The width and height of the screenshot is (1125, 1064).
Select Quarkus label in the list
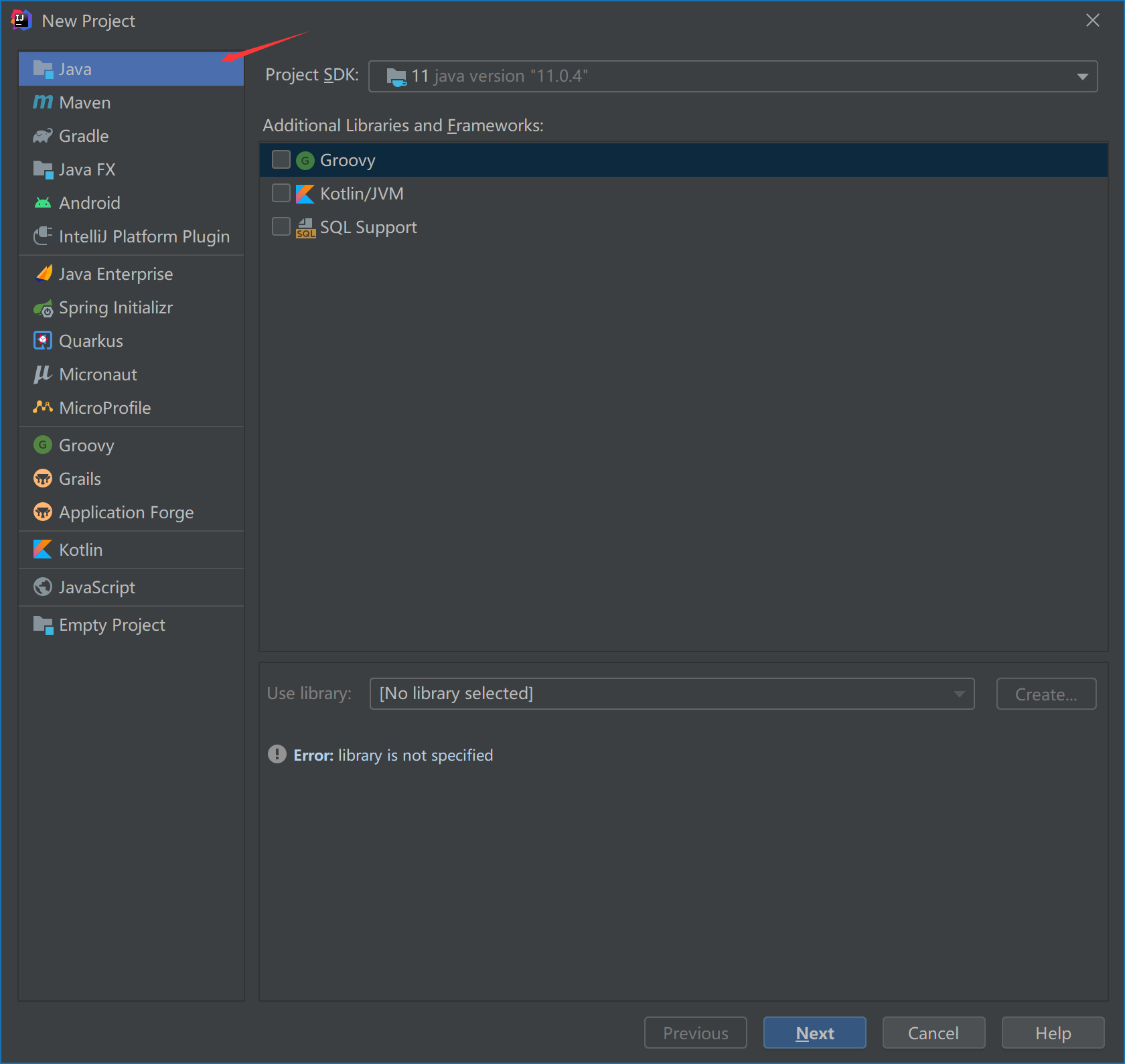point(91,341)
